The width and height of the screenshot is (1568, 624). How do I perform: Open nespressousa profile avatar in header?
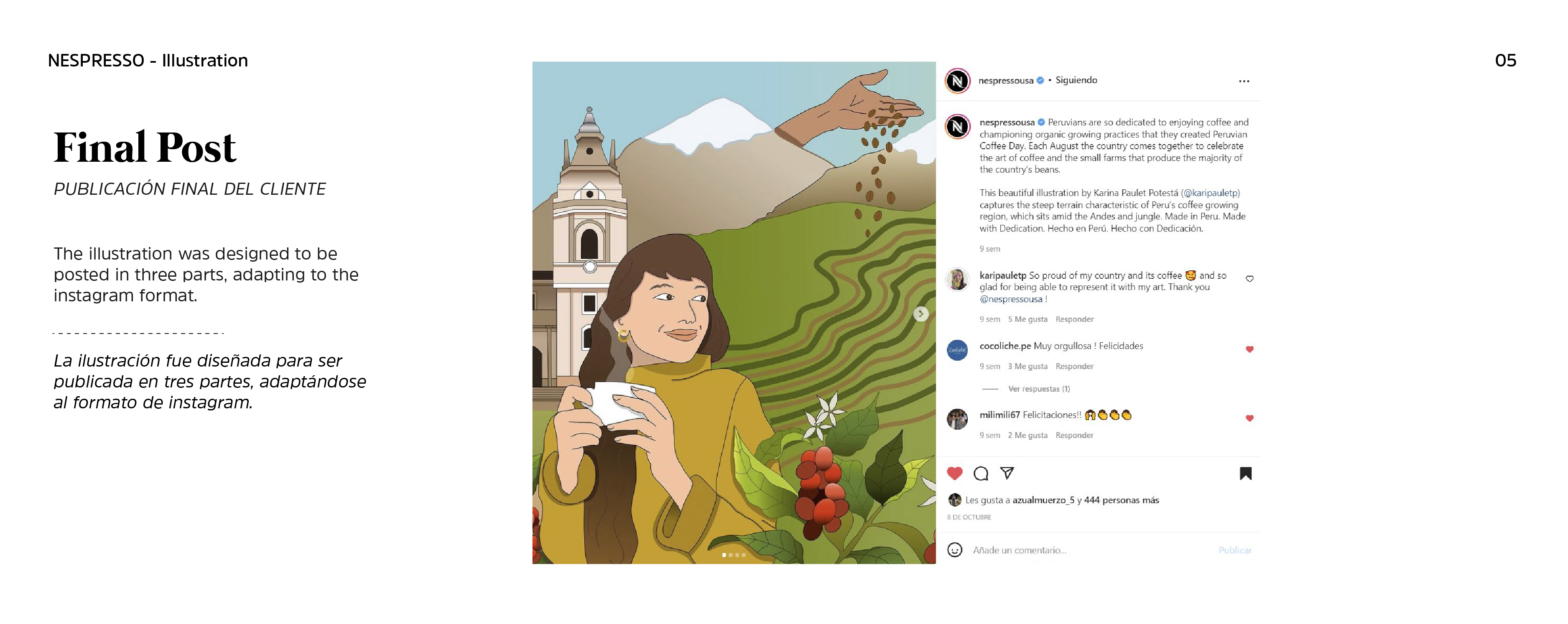[957, 80]
